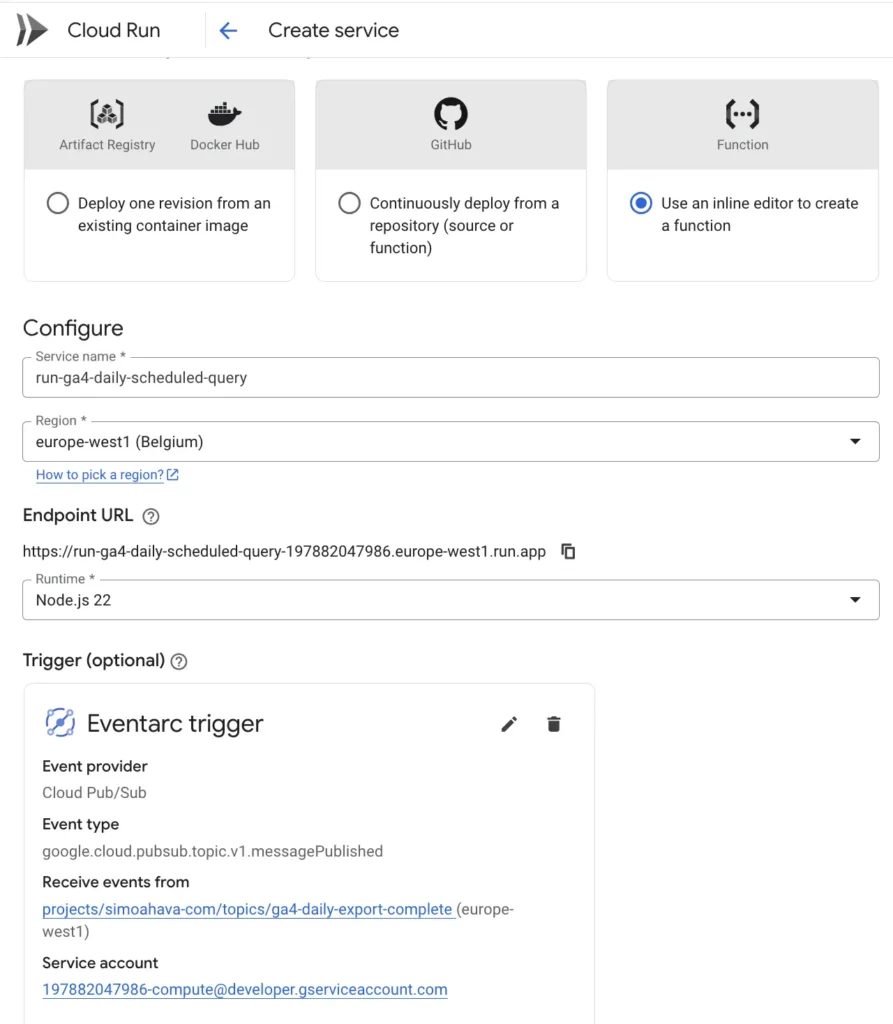
Task: Click the Docker Hub whale icon
Action: [x=224, y=114]
